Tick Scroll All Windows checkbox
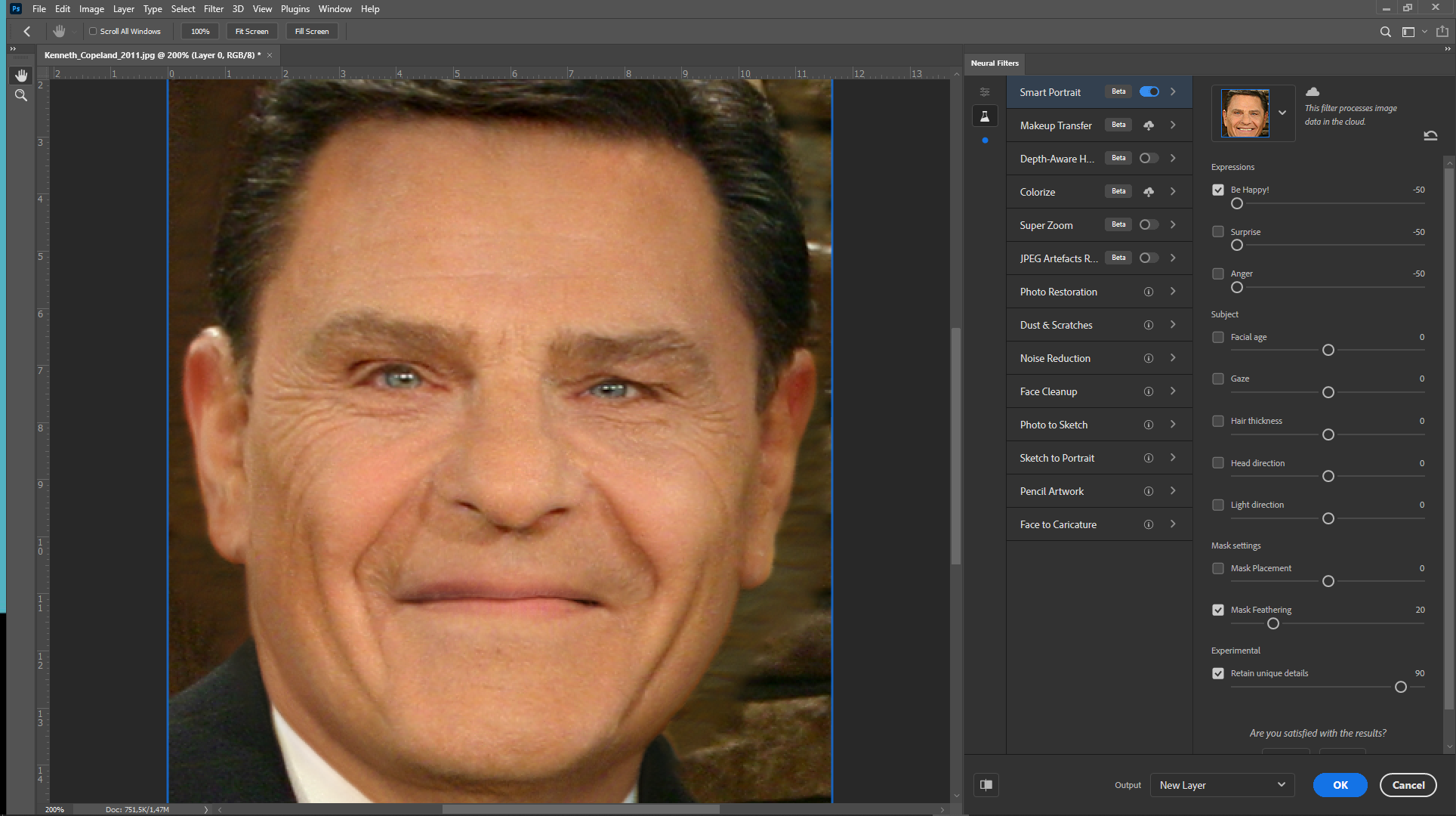 click(x=93, y=32)
